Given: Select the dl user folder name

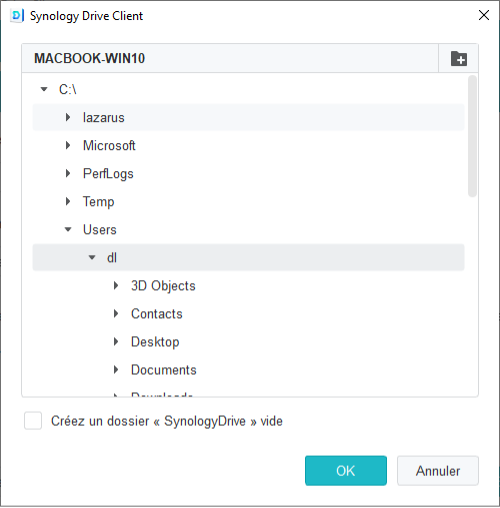Looking at the screenshot, I should pos(112,258).
